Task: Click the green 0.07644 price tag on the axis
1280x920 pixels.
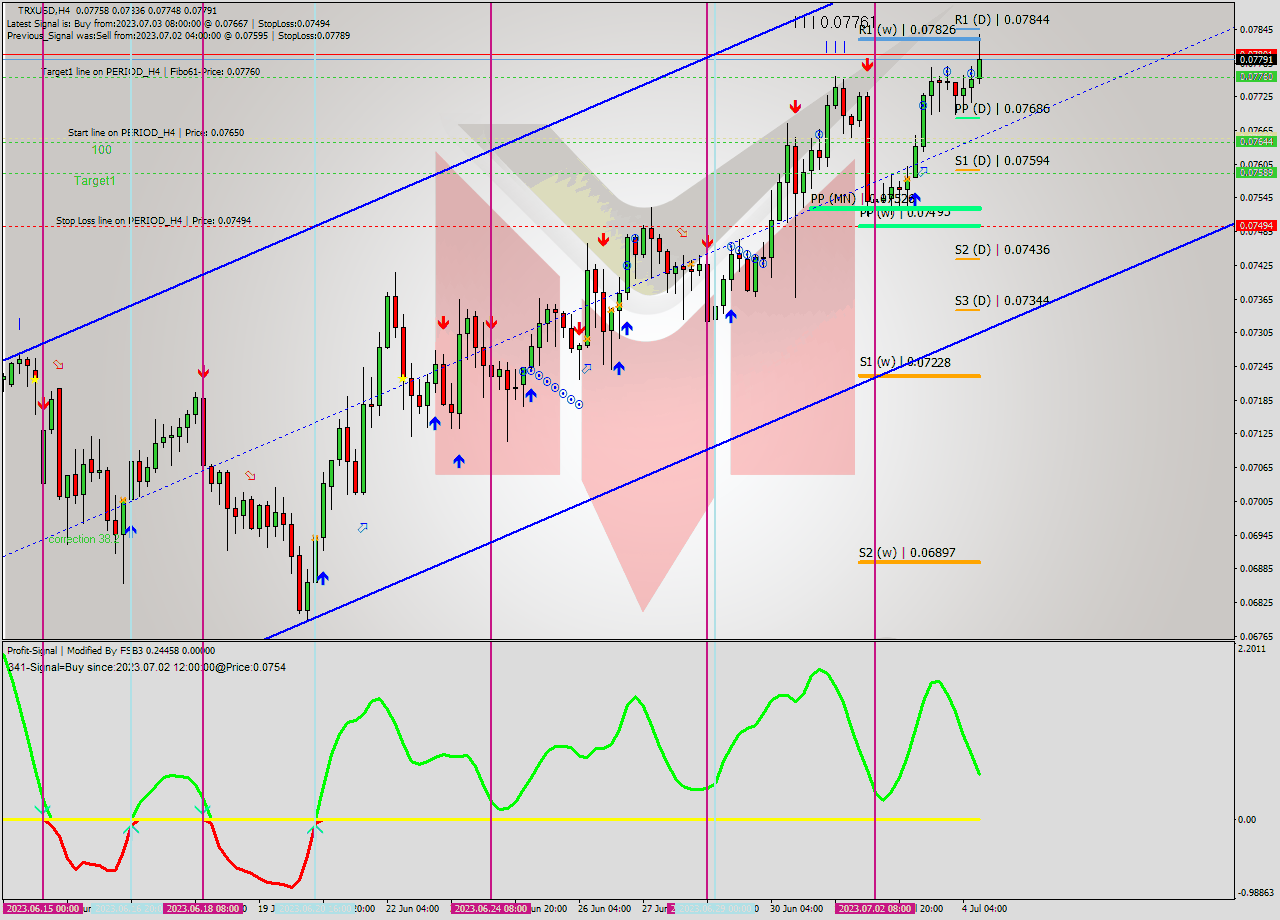Action: pos(1256,141)
